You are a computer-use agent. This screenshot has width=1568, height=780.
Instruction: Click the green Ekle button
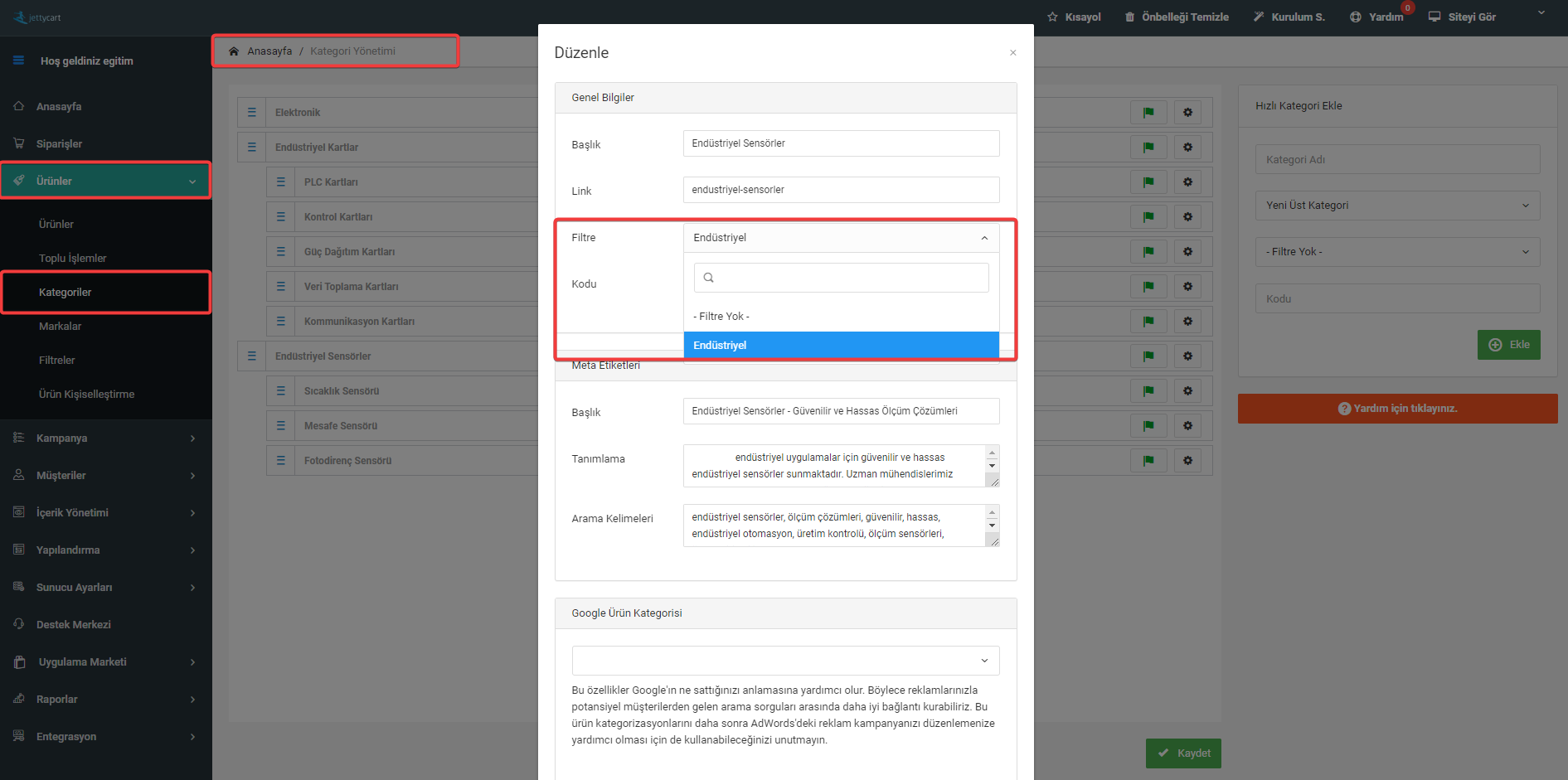(1508, 345)
